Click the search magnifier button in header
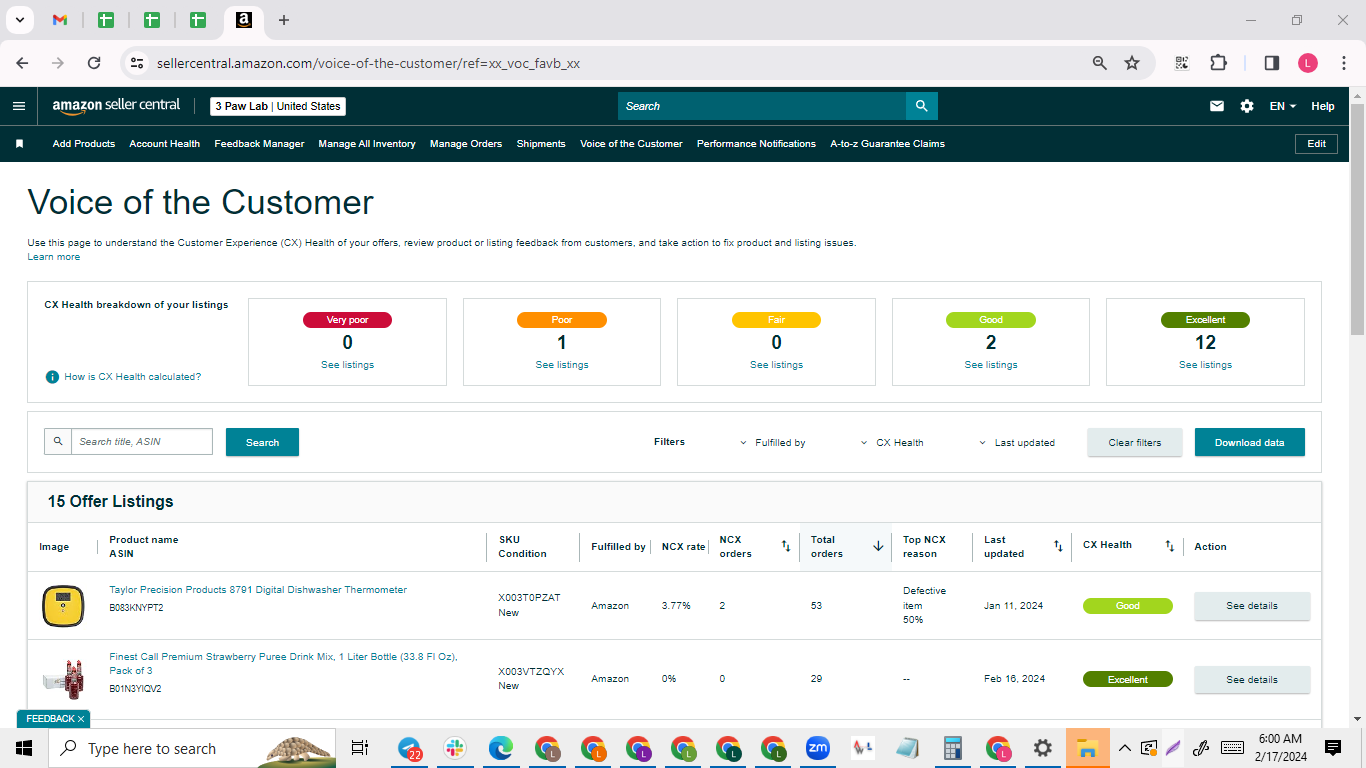The height and width of the screenshot is (768, 1366). 921,106
